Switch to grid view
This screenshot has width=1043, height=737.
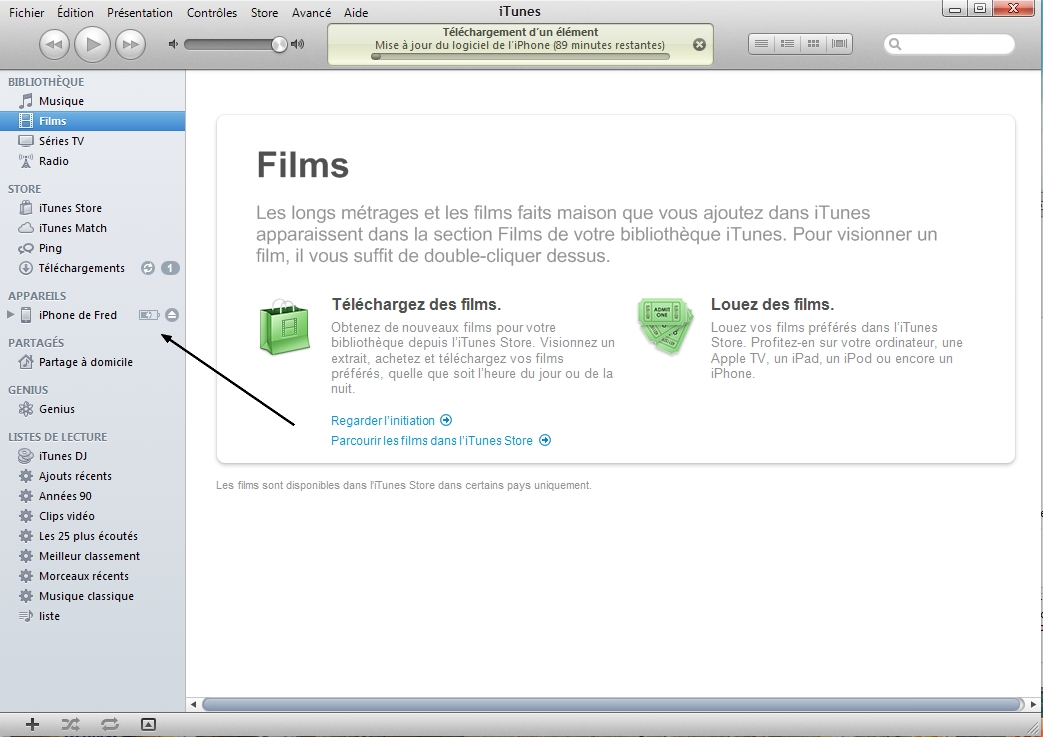point(814,44)
